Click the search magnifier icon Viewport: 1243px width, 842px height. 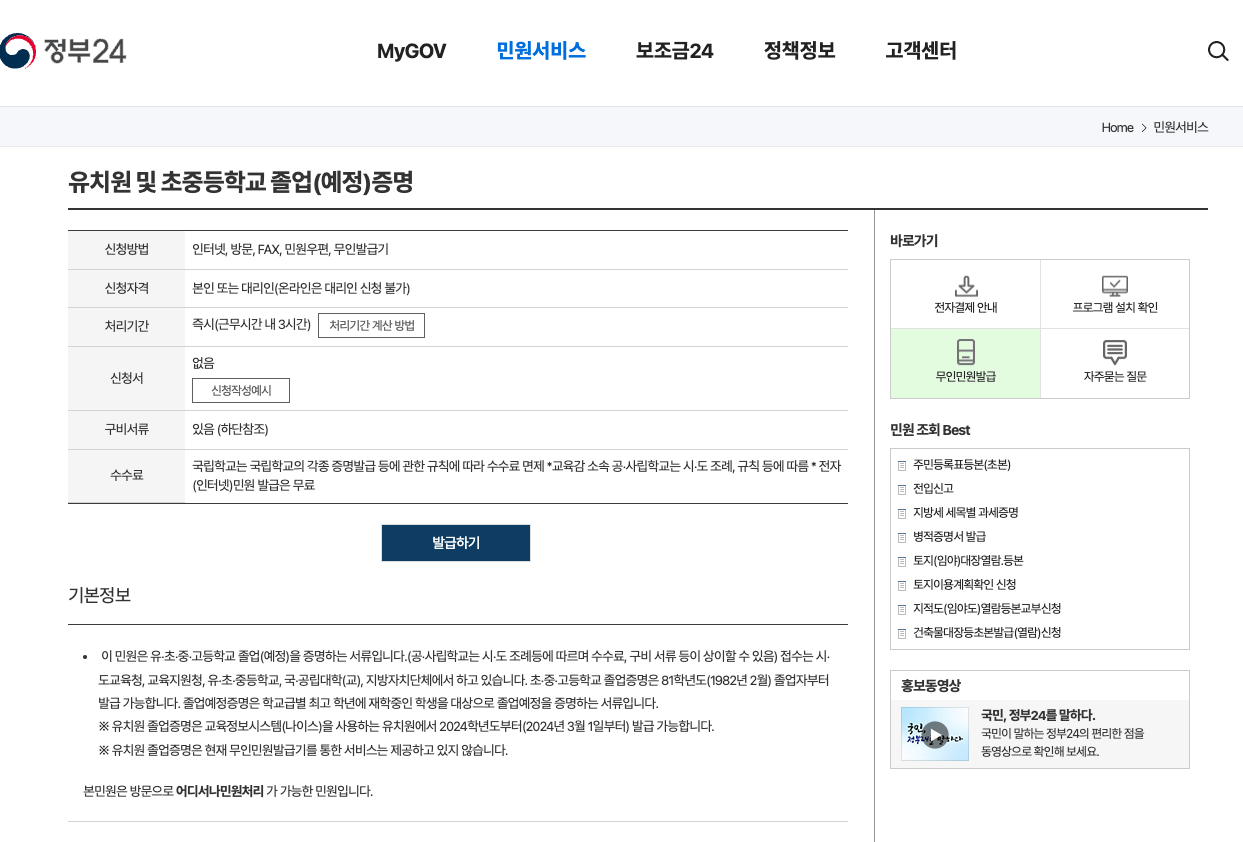(x=1217, y=50)
